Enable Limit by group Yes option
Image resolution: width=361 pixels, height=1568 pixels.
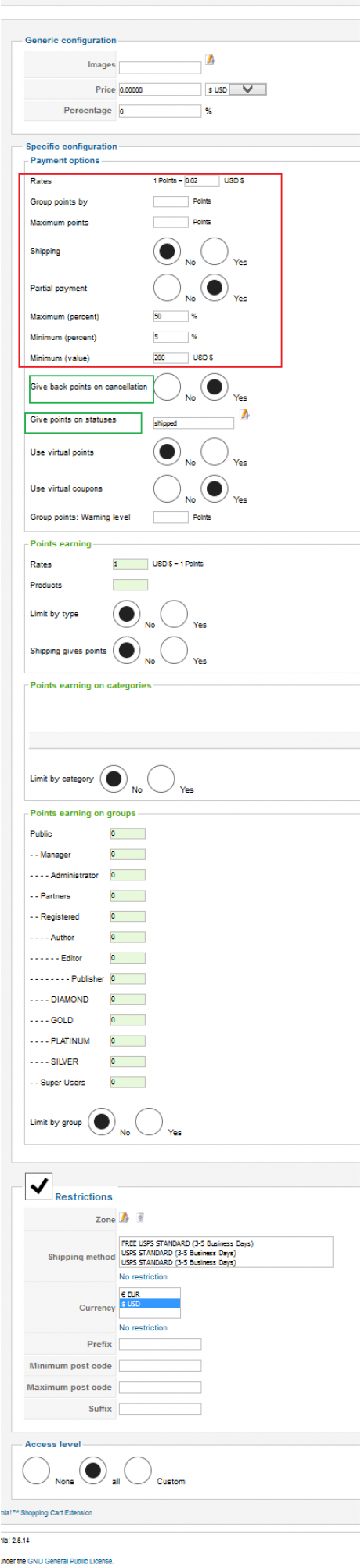[149, 1122]
